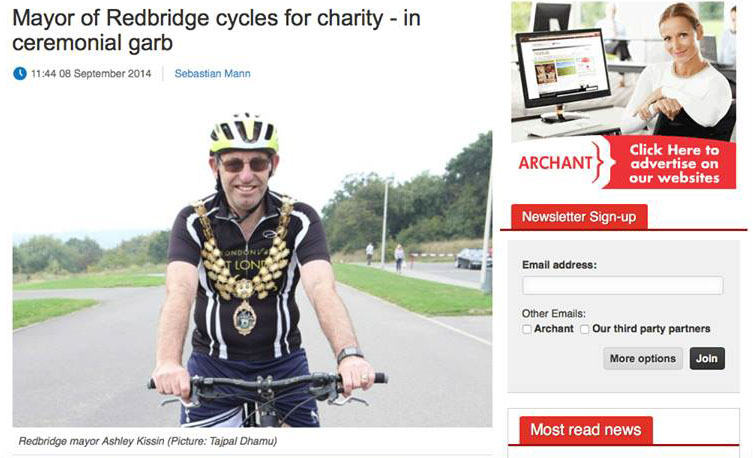Click the article headline about Redbridge mayor
Viewport: 753px width, 458px height.
216,30
